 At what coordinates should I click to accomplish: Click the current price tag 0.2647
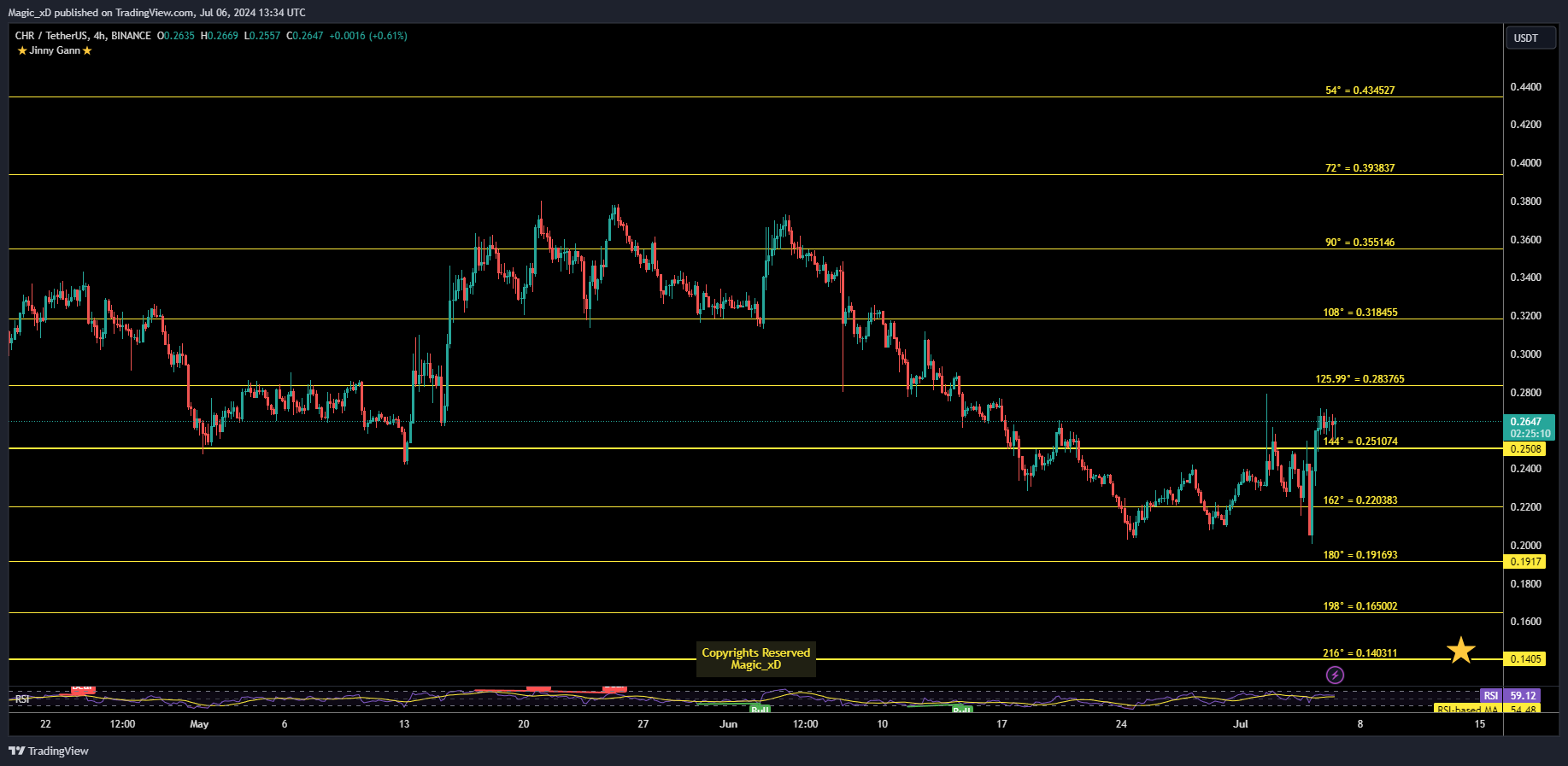[x=1529, y=427]
